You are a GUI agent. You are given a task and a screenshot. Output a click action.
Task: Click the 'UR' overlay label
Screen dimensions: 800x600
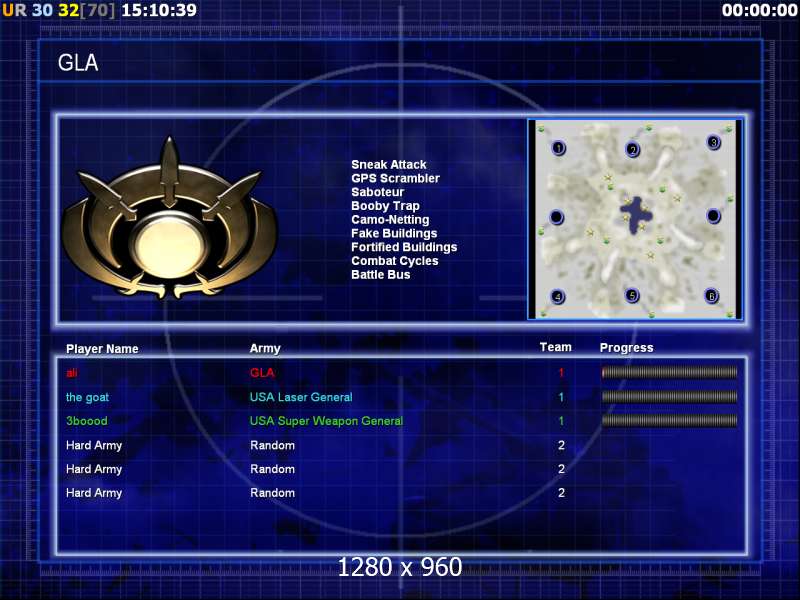[x=14, y=10]
